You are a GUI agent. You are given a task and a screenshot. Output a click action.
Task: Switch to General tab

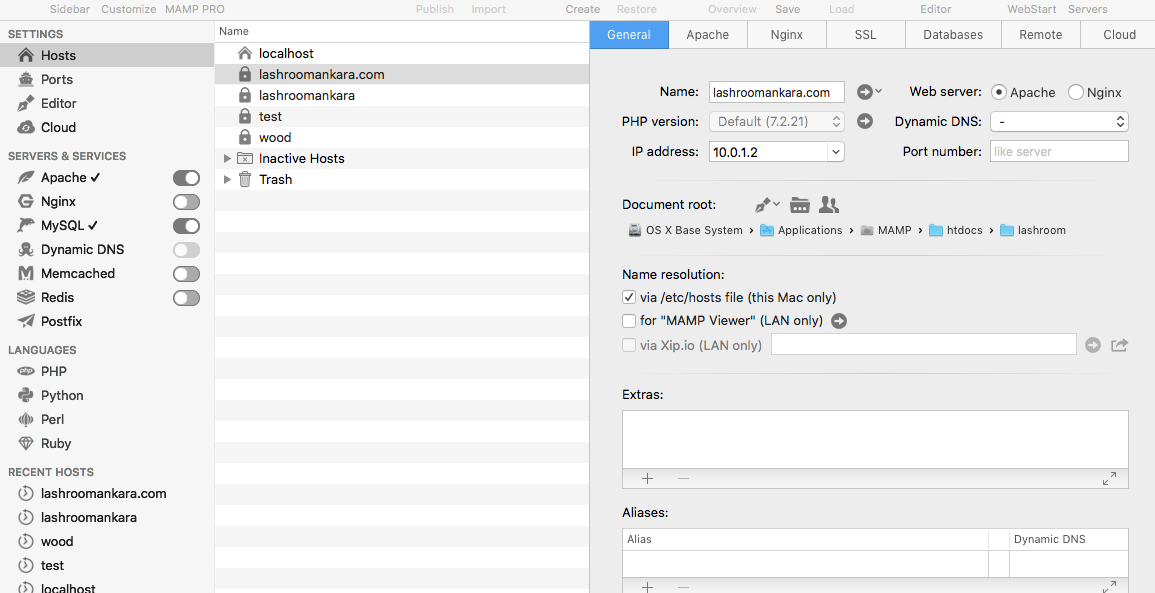pyautogui.click(x=629, y=35)
